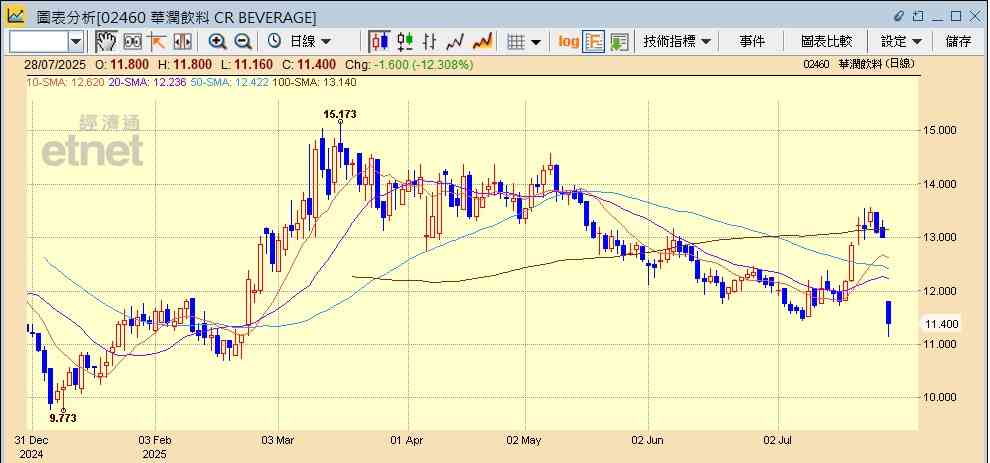Image resolution: width=990 pixels, height=463 pixels.
Task: Click the 03 Mar date axis label
Action: click(x=277, y=439)
